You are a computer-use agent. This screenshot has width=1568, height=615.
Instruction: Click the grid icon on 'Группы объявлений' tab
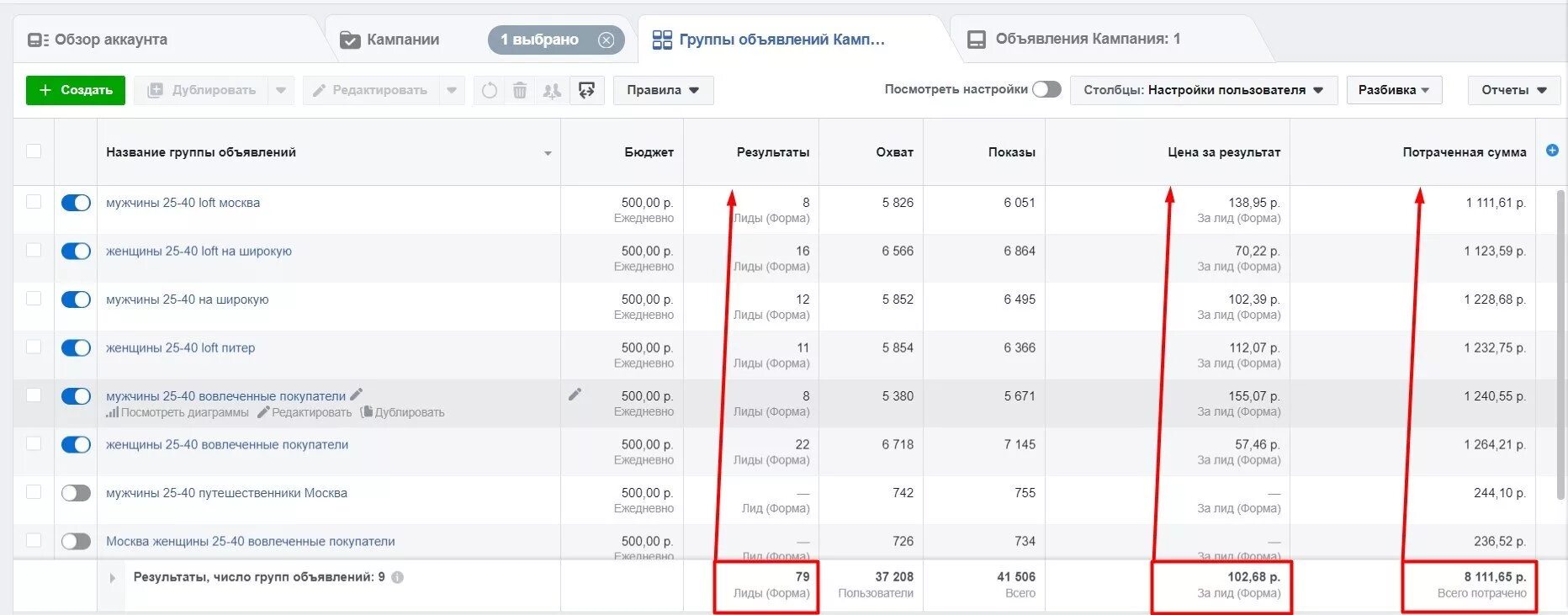(x=662, y=40)
